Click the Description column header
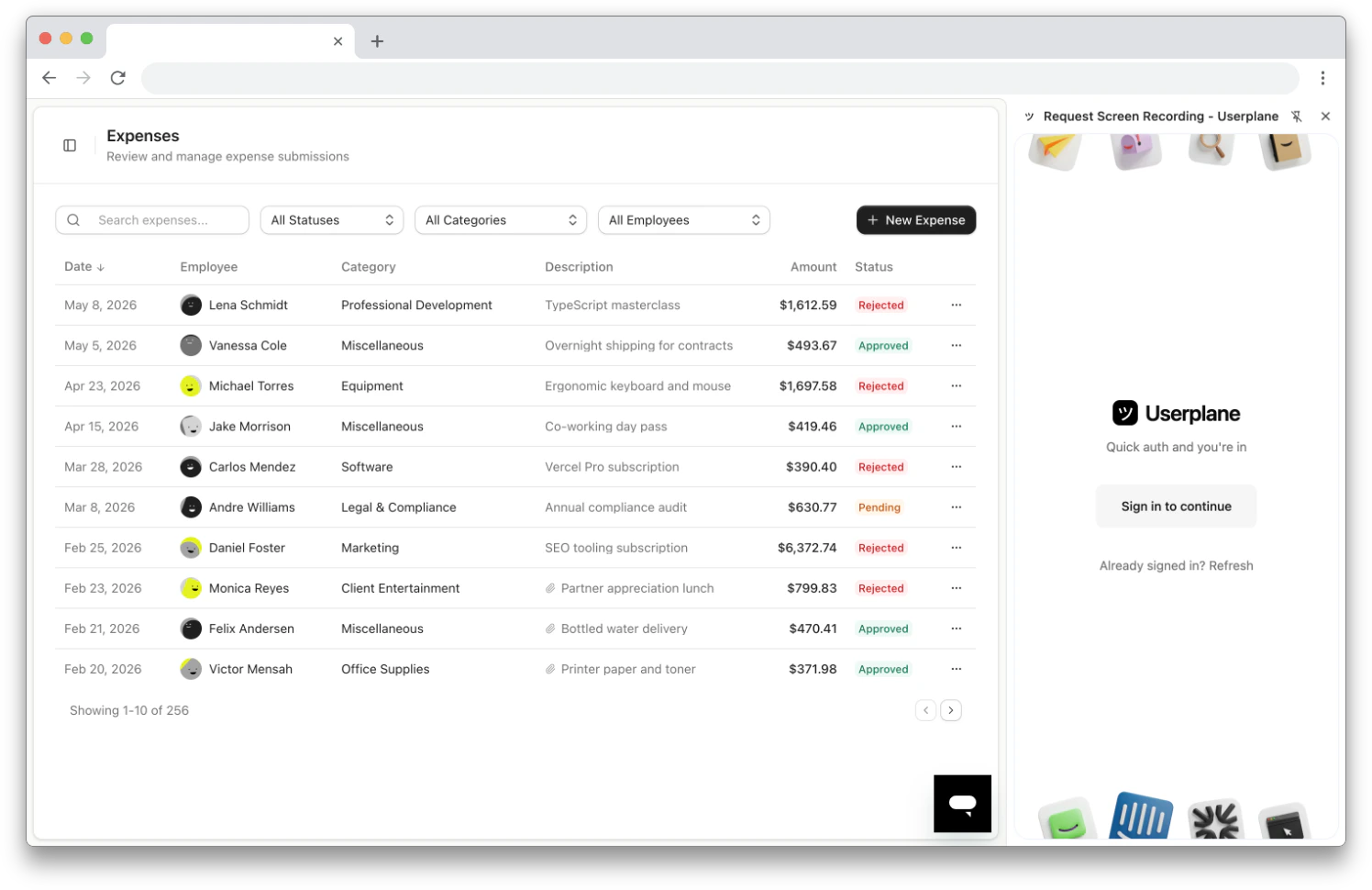 click(x=579, y=267)
